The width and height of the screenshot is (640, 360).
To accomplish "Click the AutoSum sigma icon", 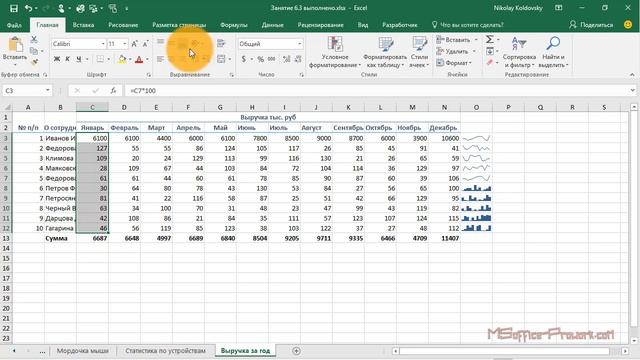I will click(489, 40).
